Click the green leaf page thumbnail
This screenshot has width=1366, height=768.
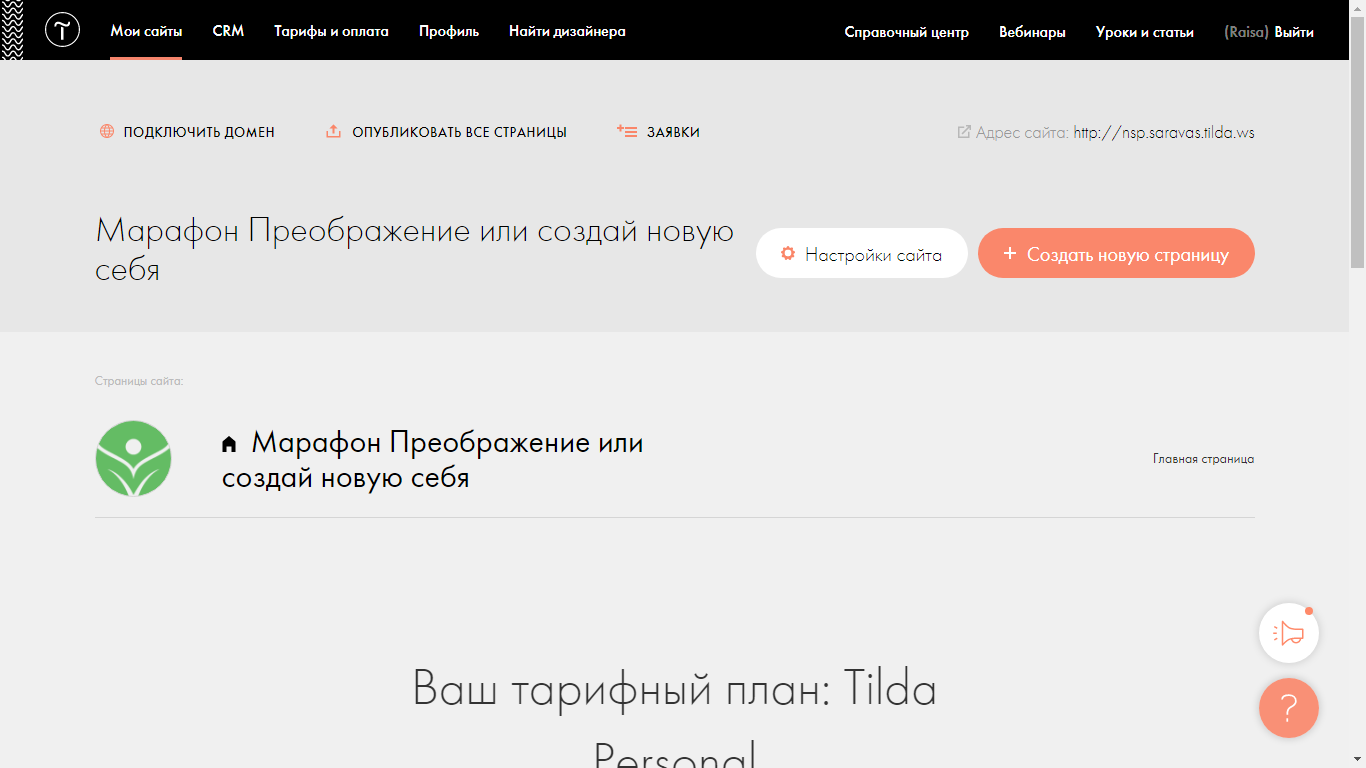[x=133, y=459]
